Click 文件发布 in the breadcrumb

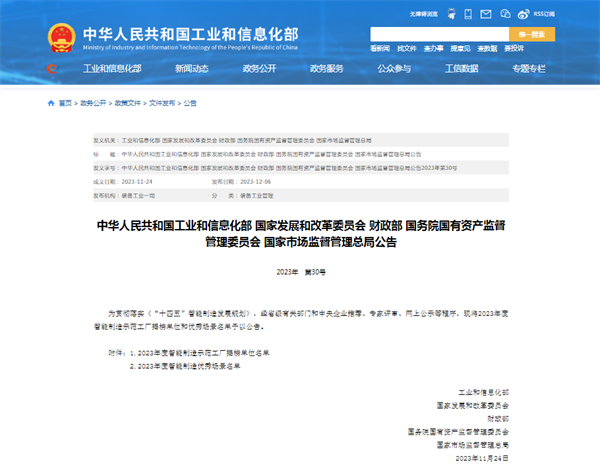pyautogui.click(x=162, y=103)
